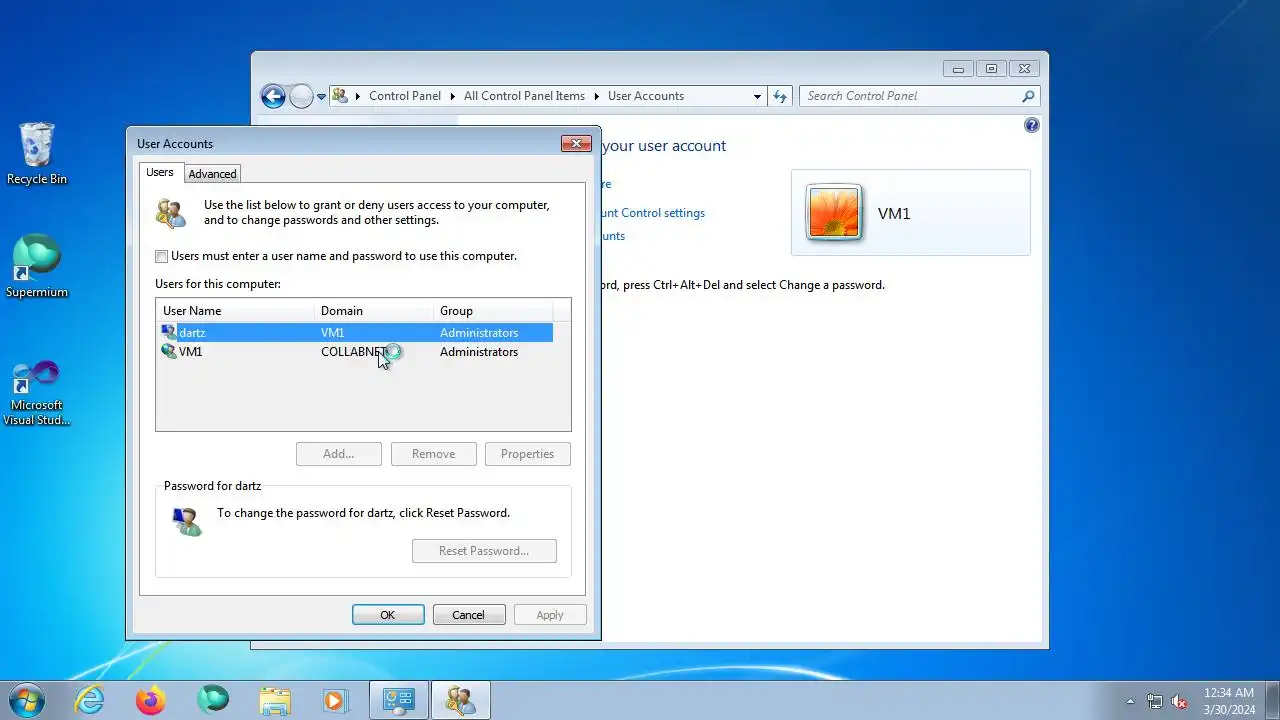Click the Remove button
This screenshot has height=720, width=1280.
433,454
